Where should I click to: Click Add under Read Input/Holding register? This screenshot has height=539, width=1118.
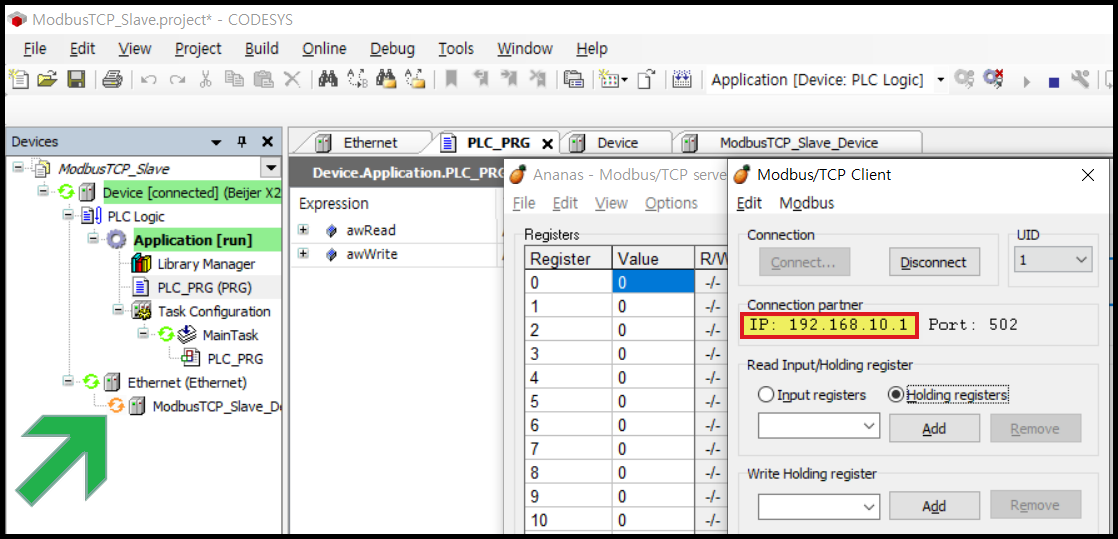pos(933,428)
